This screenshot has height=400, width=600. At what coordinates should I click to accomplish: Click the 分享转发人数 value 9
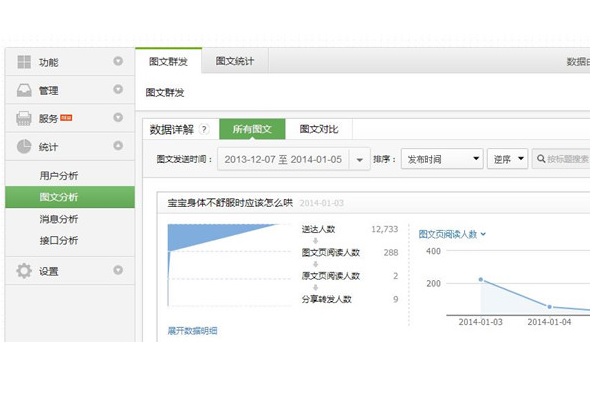[396, 299]
